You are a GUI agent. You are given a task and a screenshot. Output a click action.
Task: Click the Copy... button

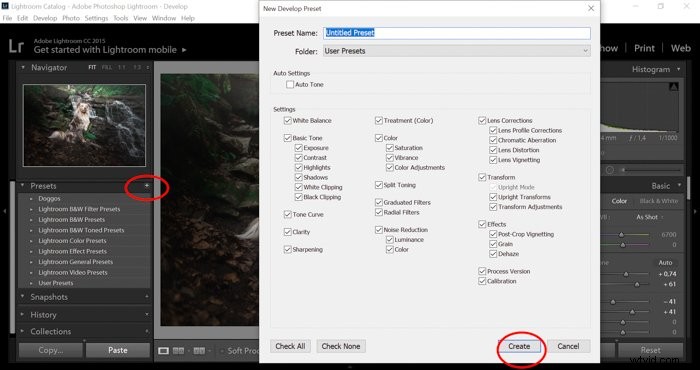tap(51, 350)
